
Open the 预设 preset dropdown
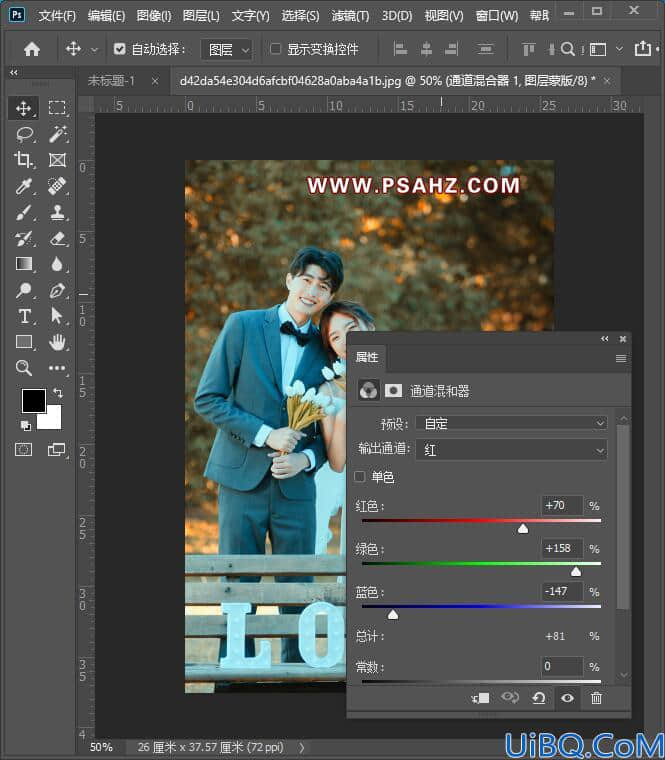click(511, 424)
